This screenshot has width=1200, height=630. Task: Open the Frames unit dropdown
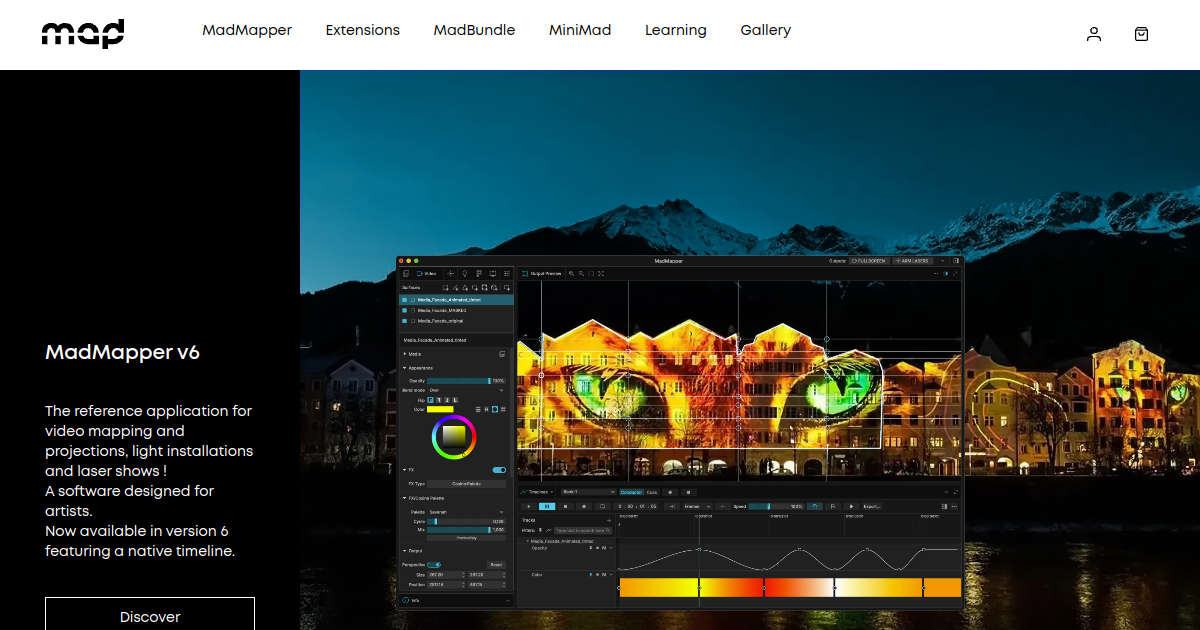click(x=698, y=506)
